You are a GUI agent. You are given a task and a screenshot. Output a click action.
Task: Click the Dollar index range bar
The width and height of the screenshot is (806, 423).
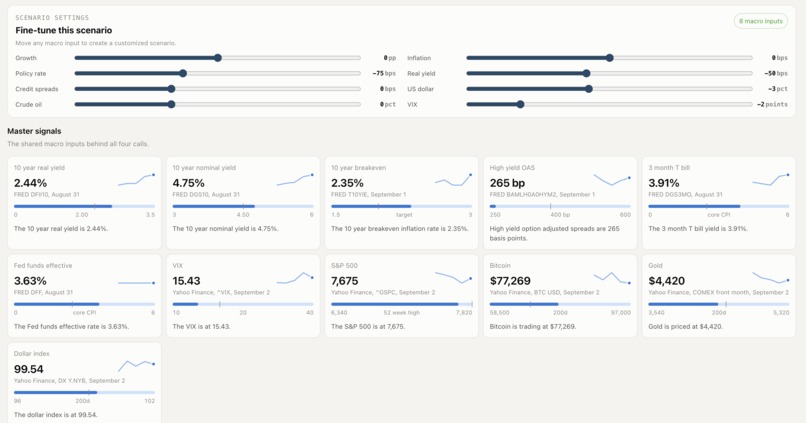click(x=84, y=393)
